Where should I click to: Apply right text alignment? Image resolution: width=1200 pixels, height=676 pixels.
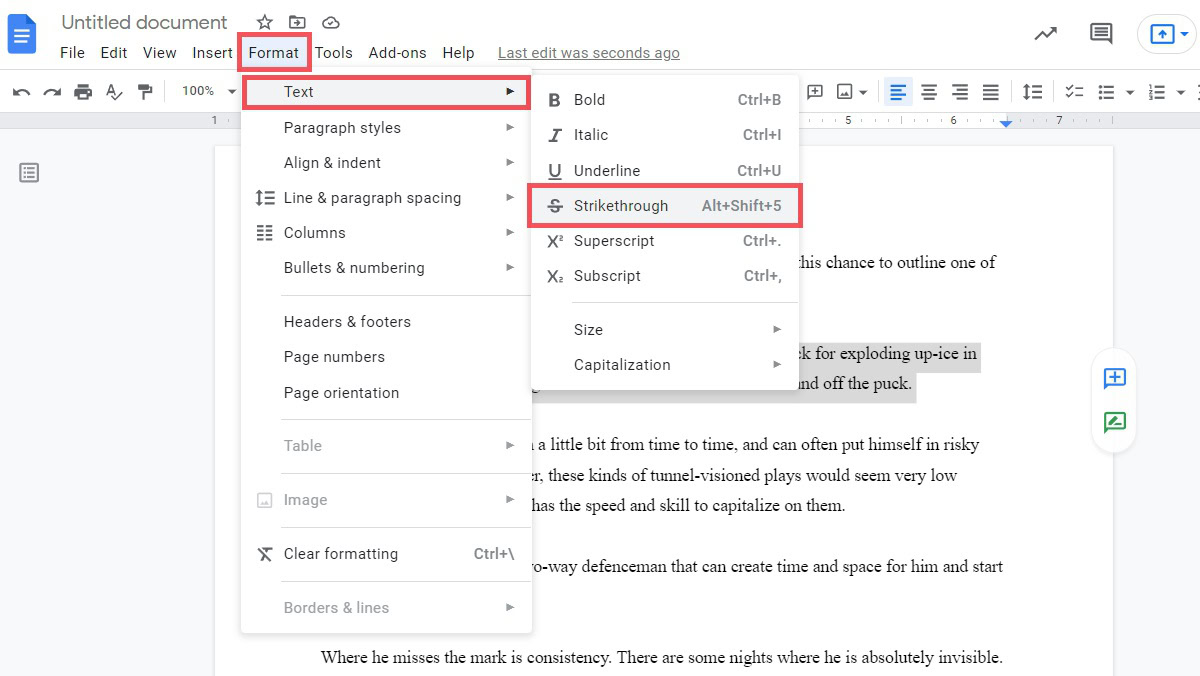coord(960,91)
